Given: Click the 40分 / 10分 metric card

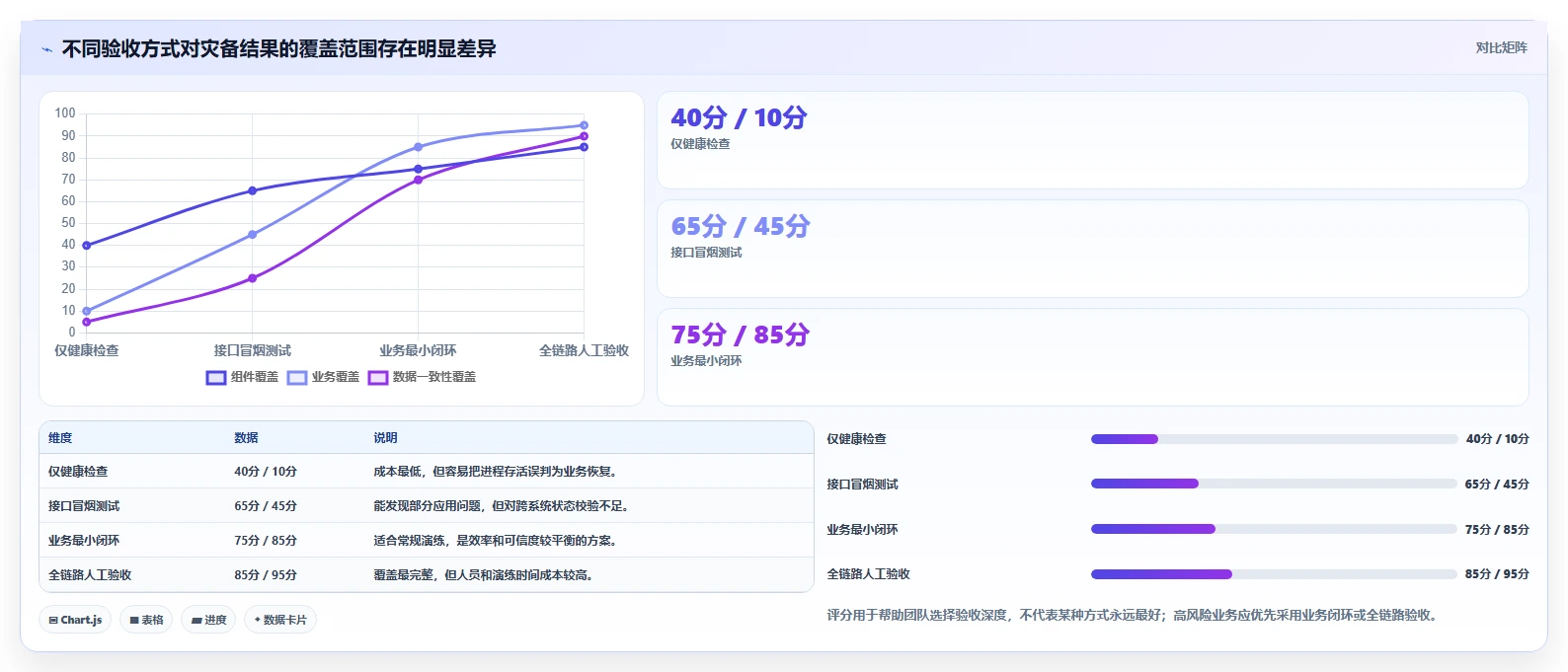Looking at the screenshot, I should tap(1092, 140).
